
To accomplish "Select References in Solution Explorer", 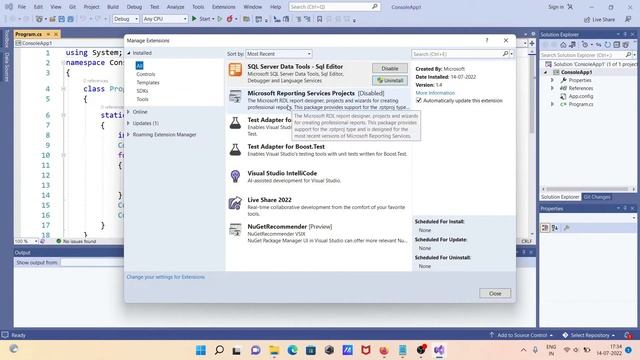I will point(581,88).
